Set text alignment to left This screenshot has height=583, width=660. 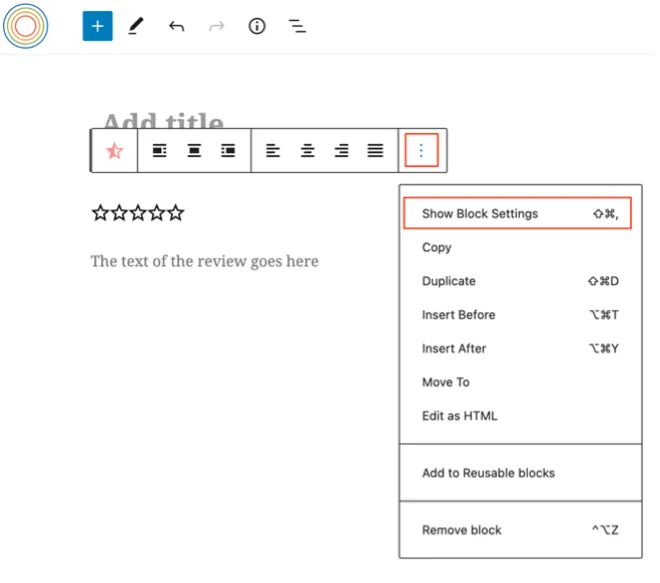[273, 151]
